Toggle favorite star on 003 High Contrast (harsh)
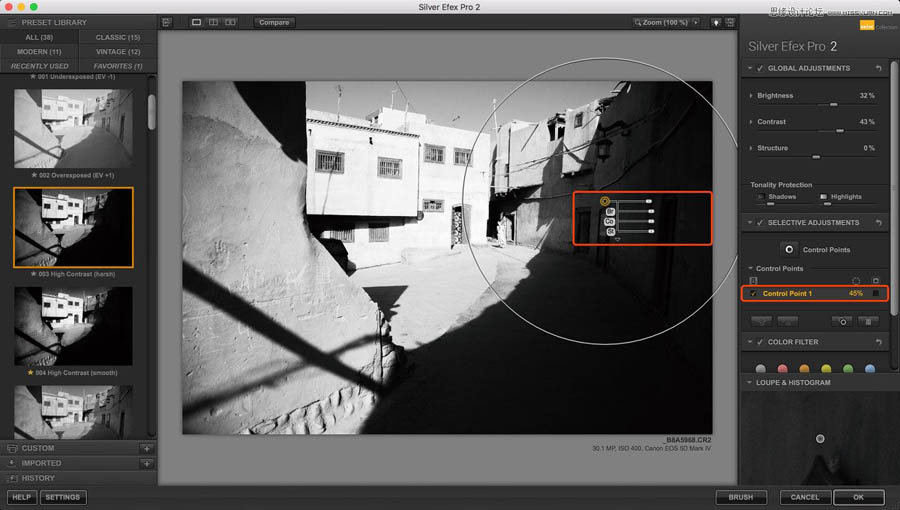900x510 pixels. point(34,274)
